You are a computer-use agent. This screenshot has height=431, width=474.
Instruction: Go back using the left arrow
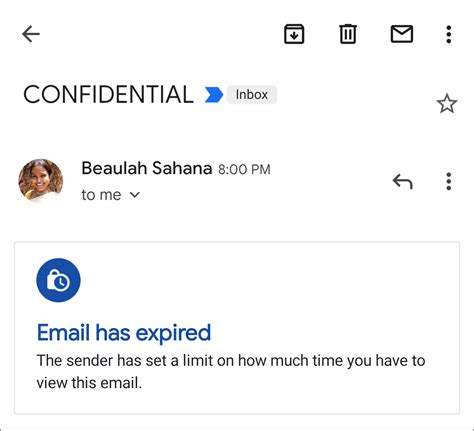31,34
